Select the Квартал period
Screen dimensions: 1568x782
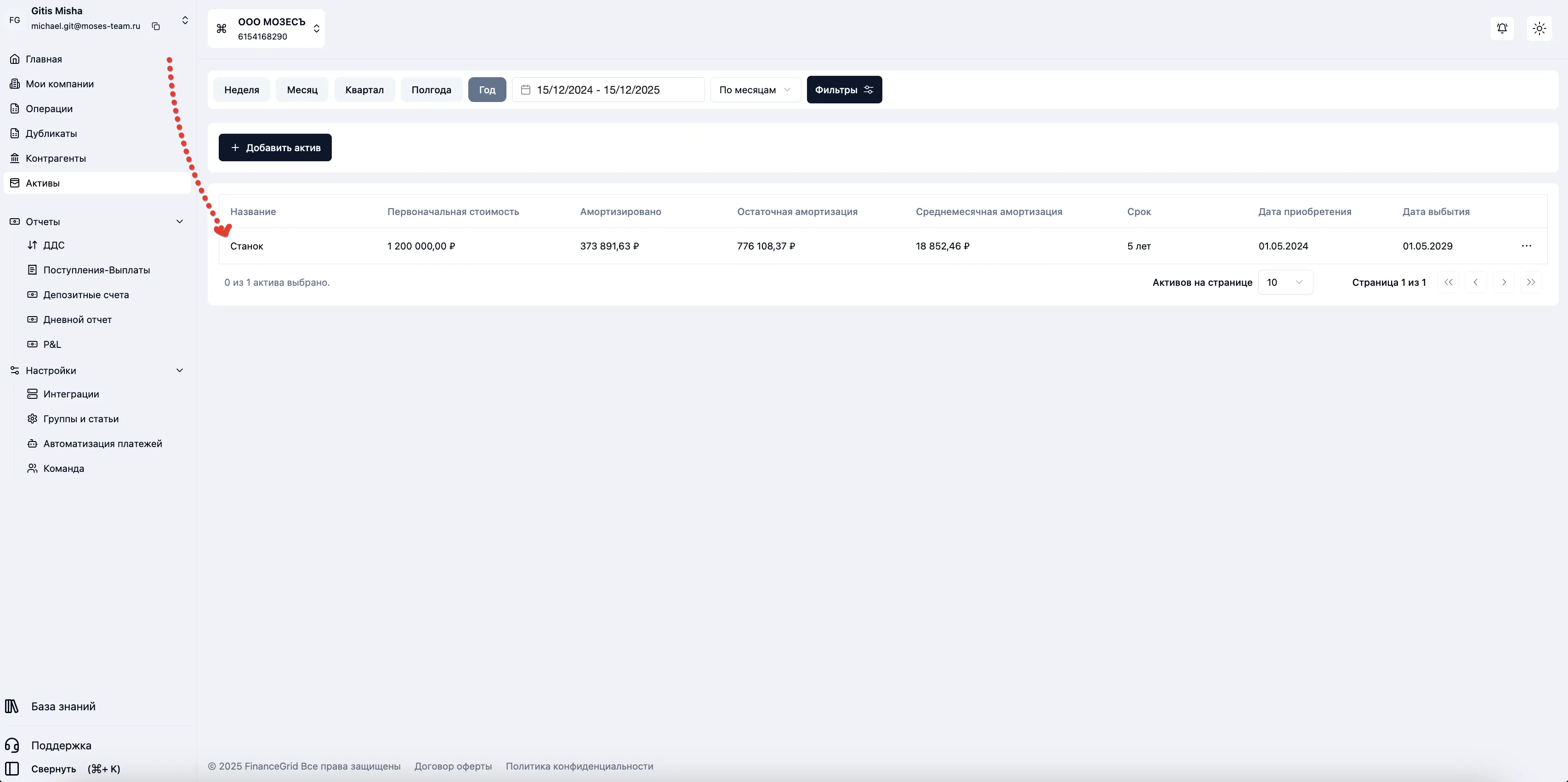click(x=364, y=90)
